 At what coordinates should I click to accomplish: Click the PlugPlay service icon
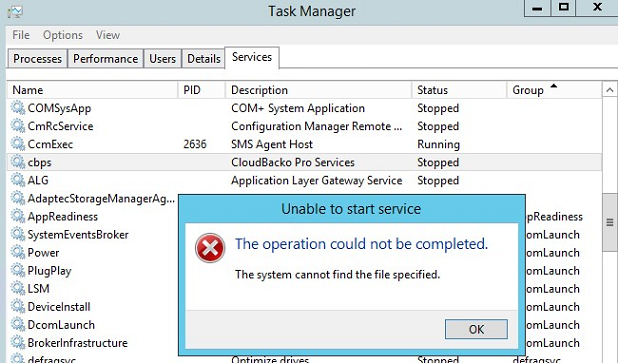(18, 270)
